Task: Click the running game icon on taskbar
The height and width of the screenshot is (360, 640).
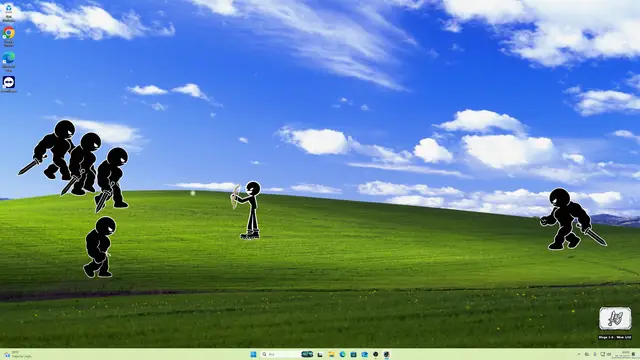Action: [386, 354]
